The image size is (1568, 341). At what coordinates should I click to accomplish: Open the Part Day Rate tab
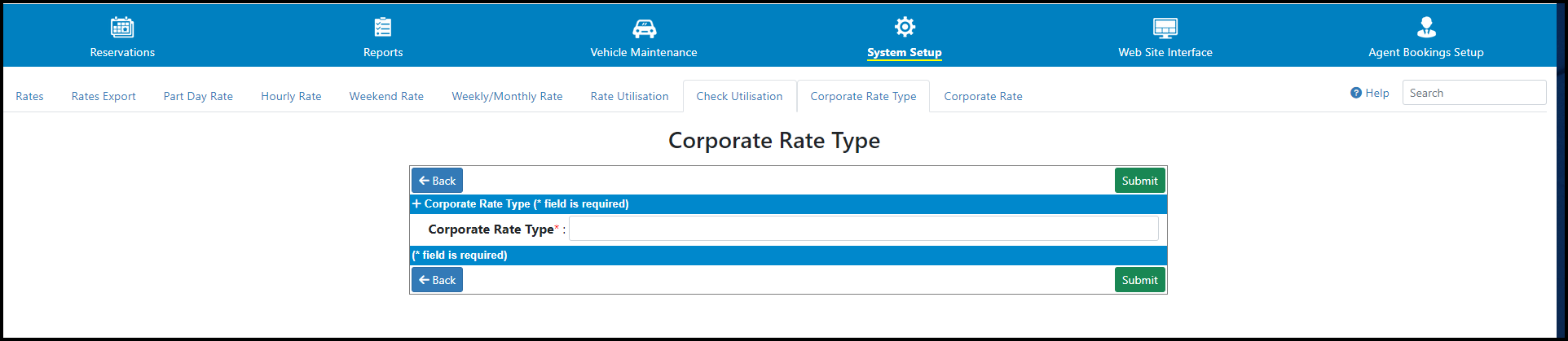click(198, 96)
